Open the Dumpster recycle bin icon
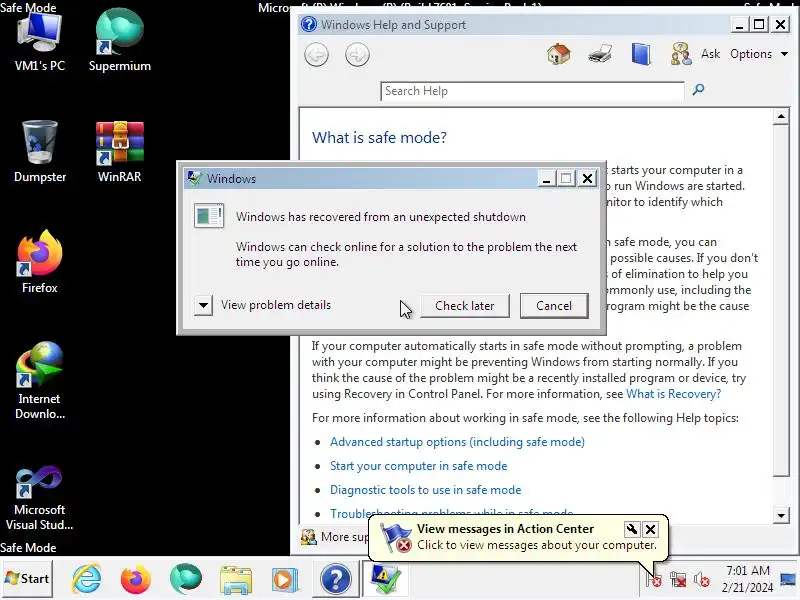Screen dimensions: 800x600 (40, 152)
